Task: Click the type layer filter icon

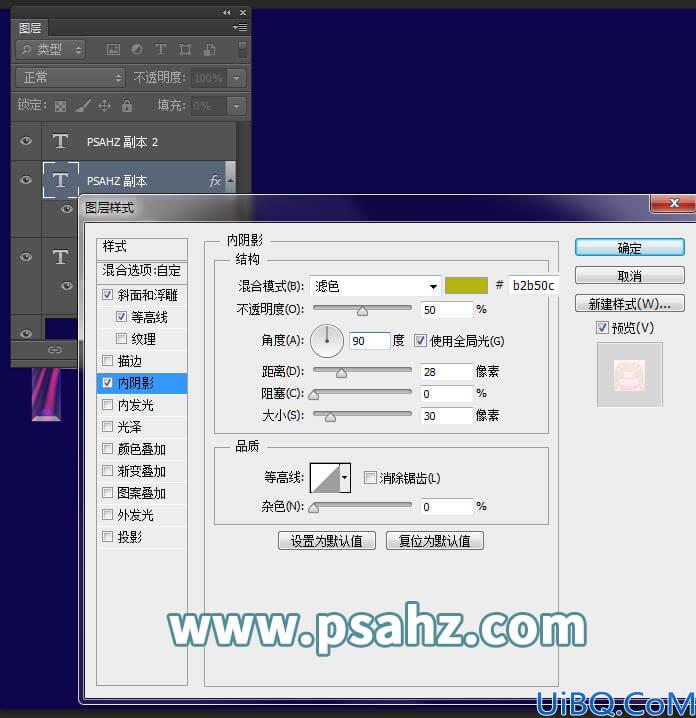Action: click(160, 49)
